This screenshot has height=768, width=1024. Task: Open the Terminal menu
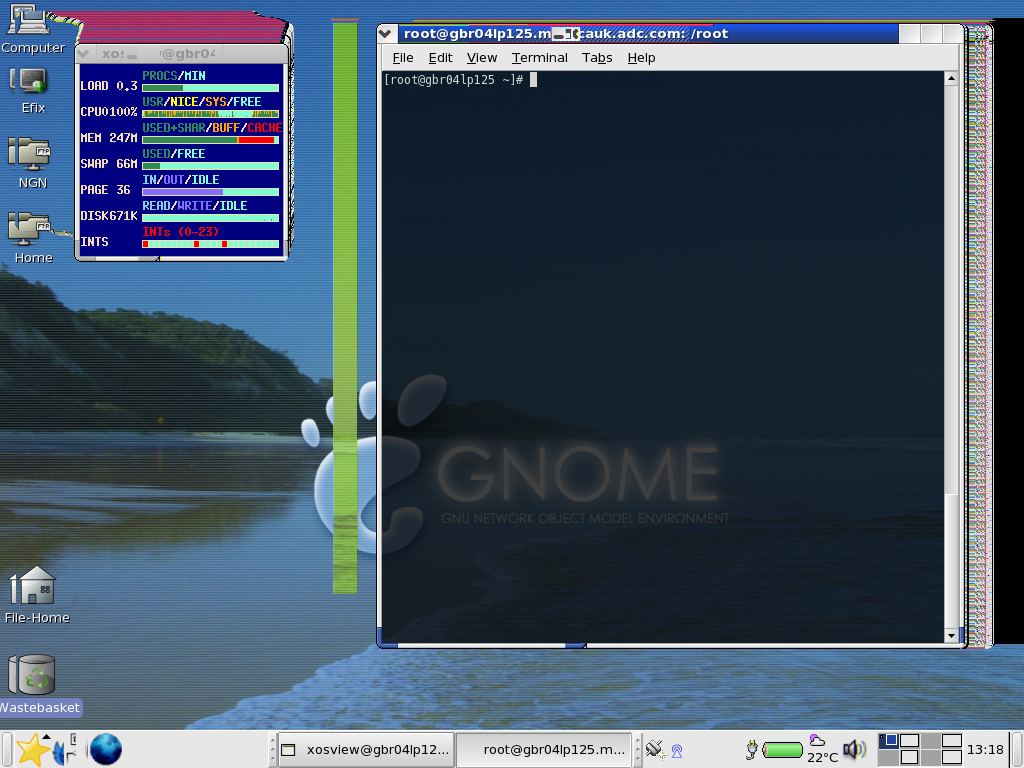pos(539,58)
